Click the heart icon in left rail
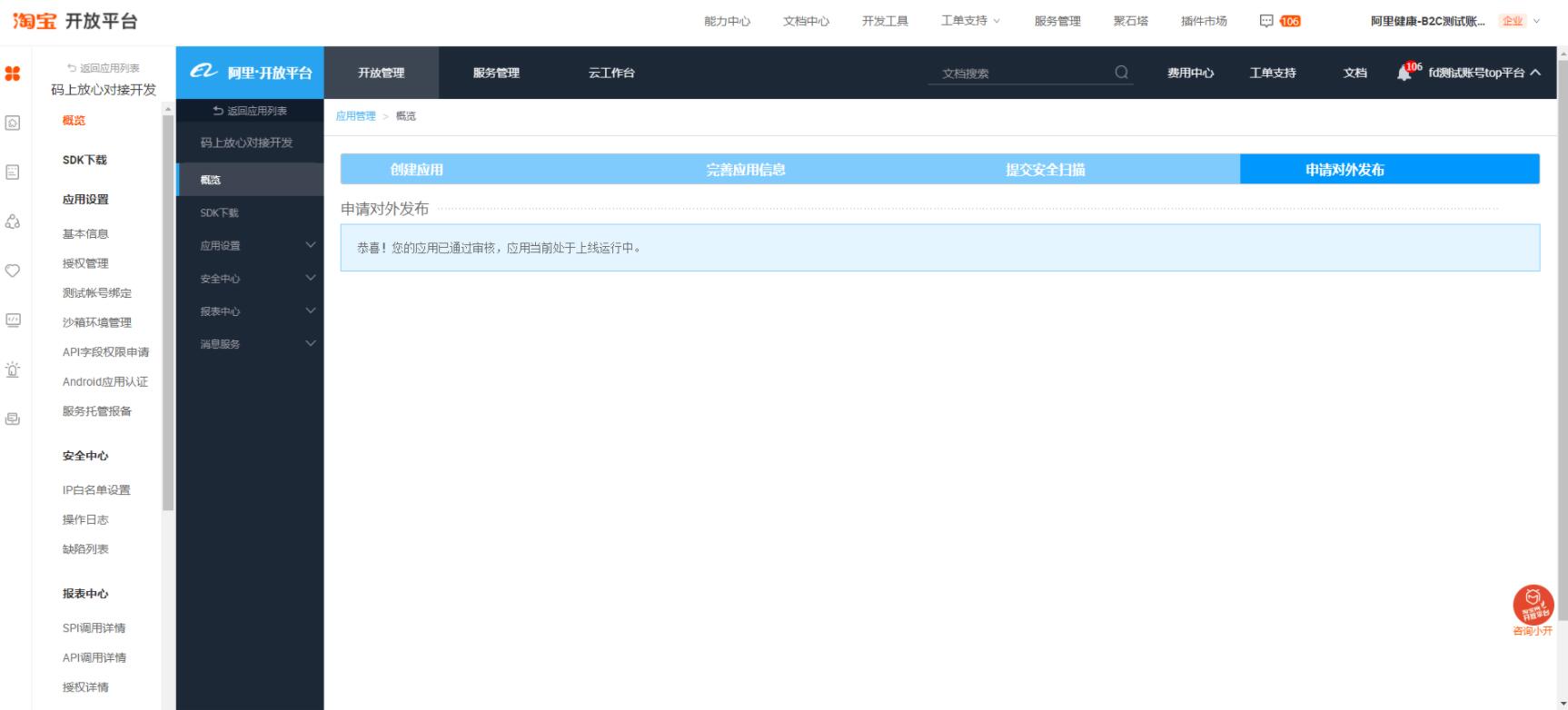Image resolution: width=1568 pixels, height=710 pixels. [13, 271]
